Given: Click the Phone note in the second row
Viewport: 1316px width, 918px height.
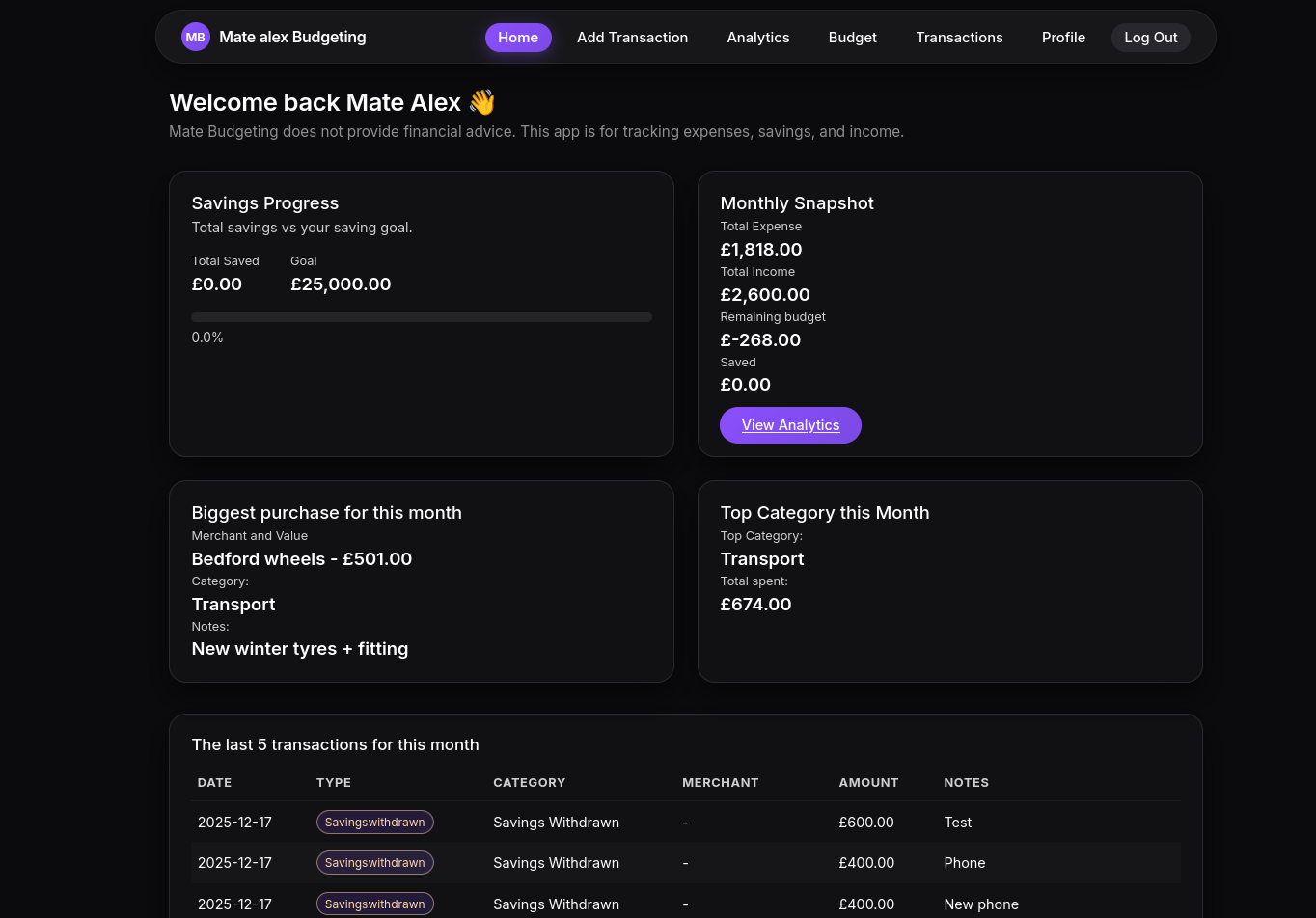Looking at the screenshot, I should coord(964,862).
